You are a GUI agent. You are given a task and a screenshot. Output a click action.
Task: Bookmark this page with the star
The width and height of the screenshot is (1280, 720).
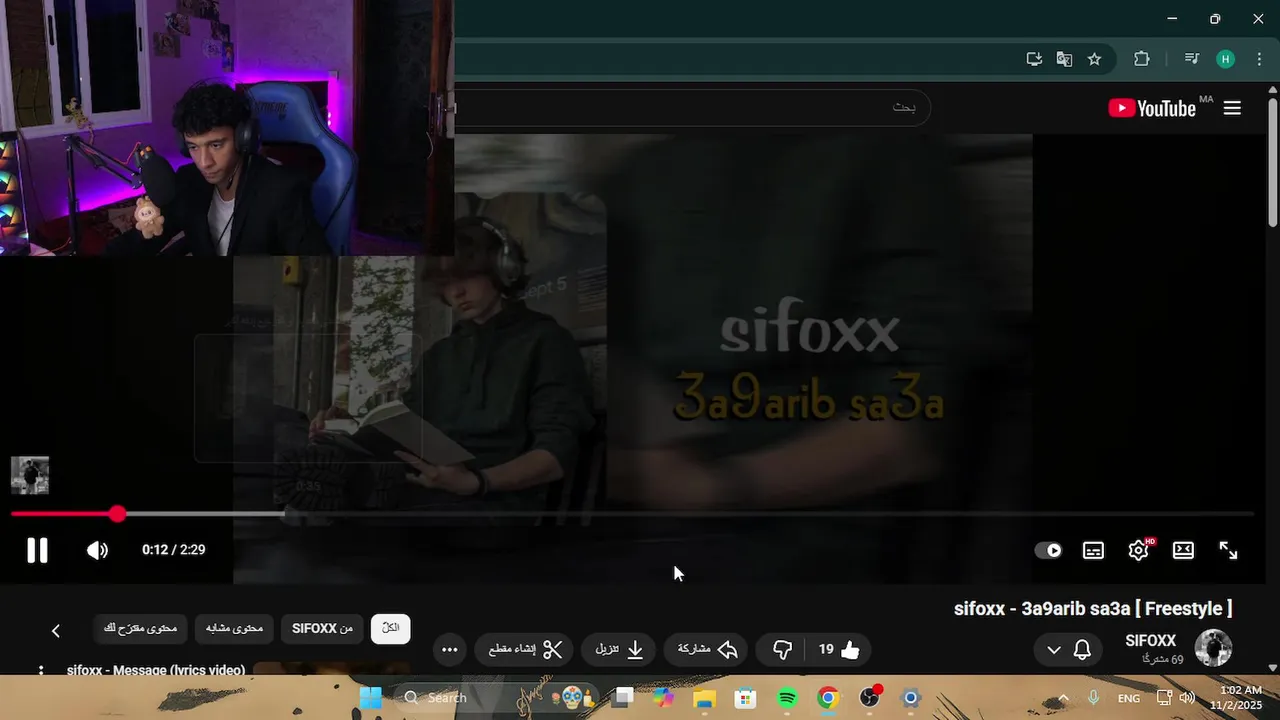(1094, 59)
